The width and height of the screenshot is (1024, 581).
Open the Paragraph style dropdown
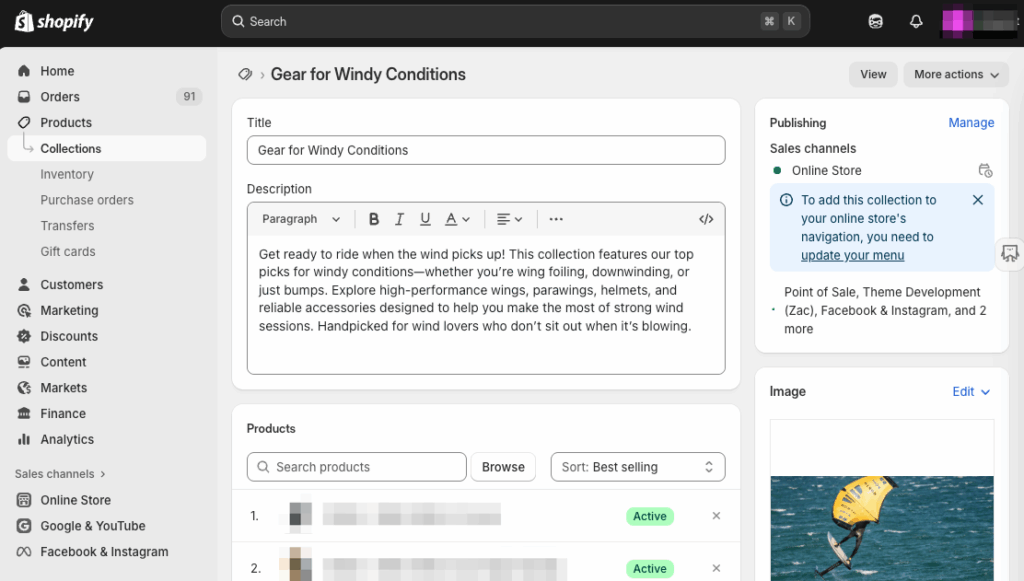[301, 219]
